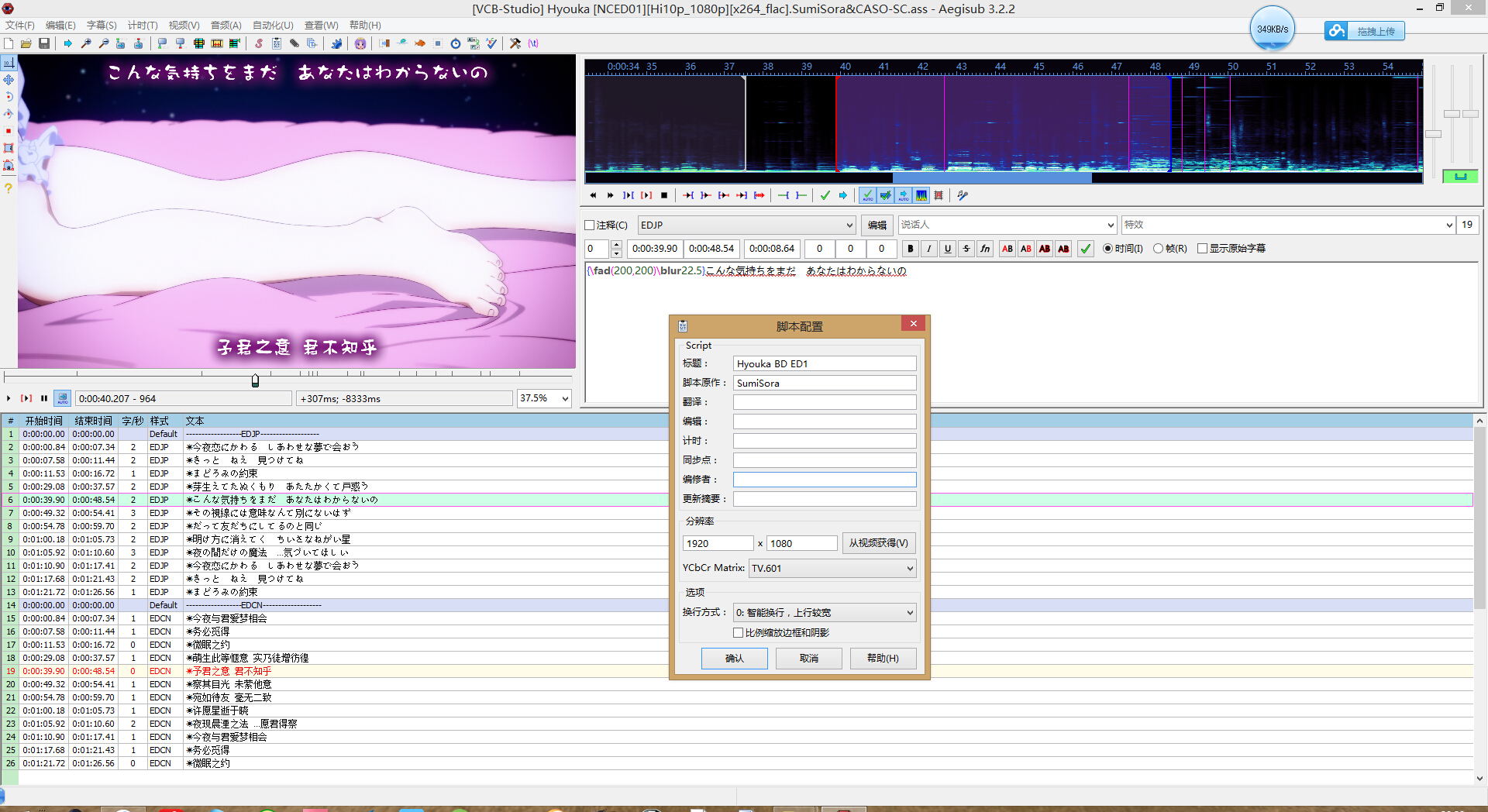Open the Attachments paperclip icon
The width and height of the screenshot is (1488, 812).
point(294,43)
